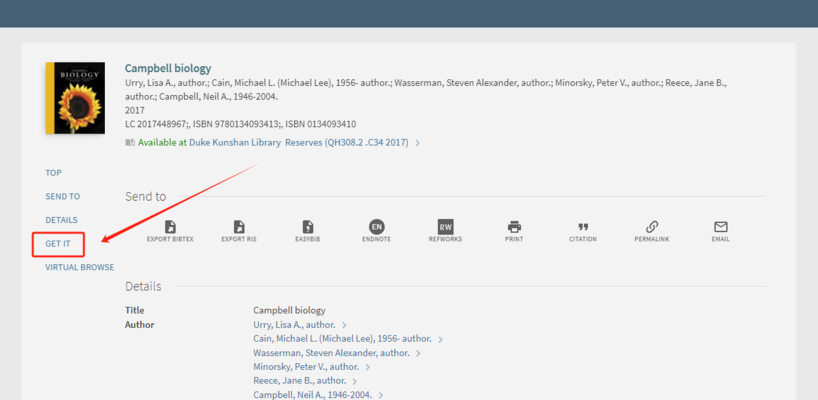Open the Campbell biology title link
818x400 pixels.
tap(167, 68)
